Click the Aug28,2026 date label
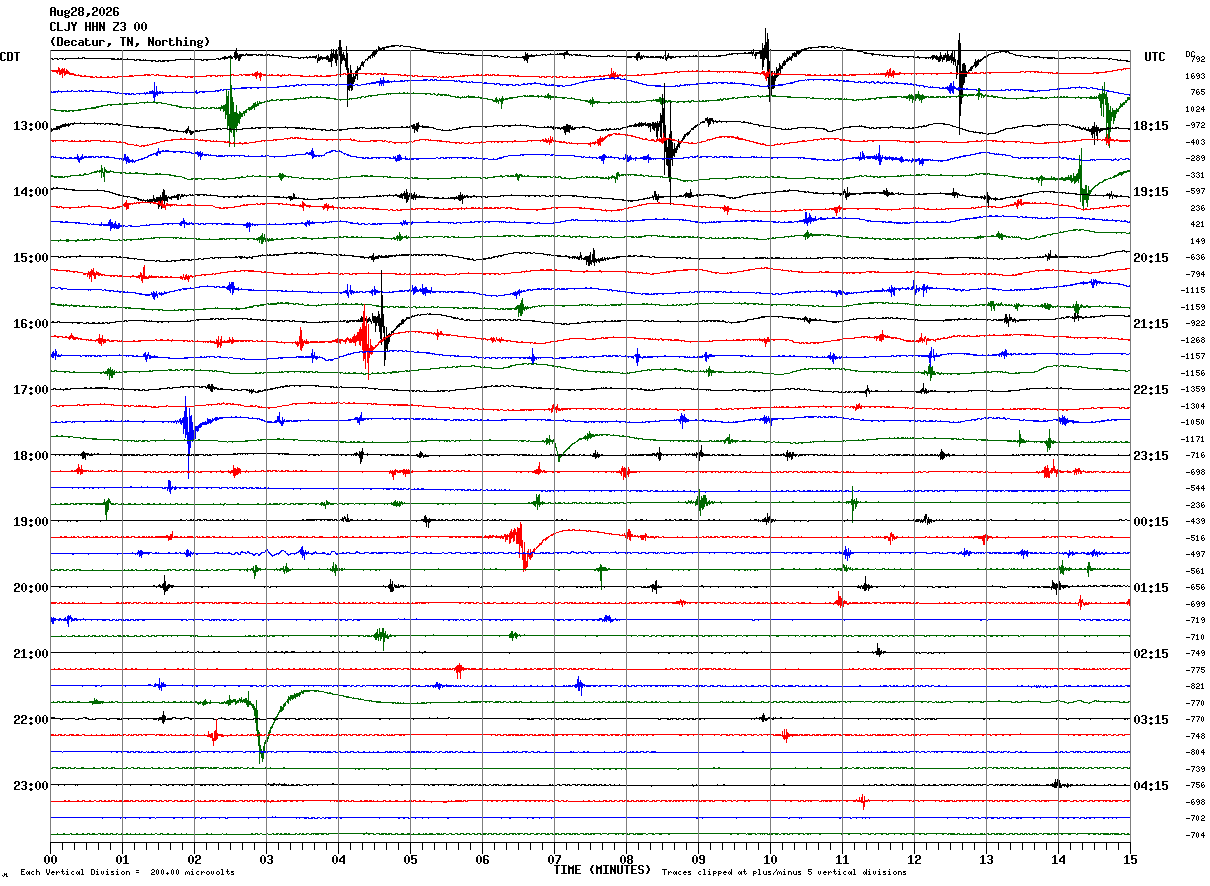 [83, 12]
